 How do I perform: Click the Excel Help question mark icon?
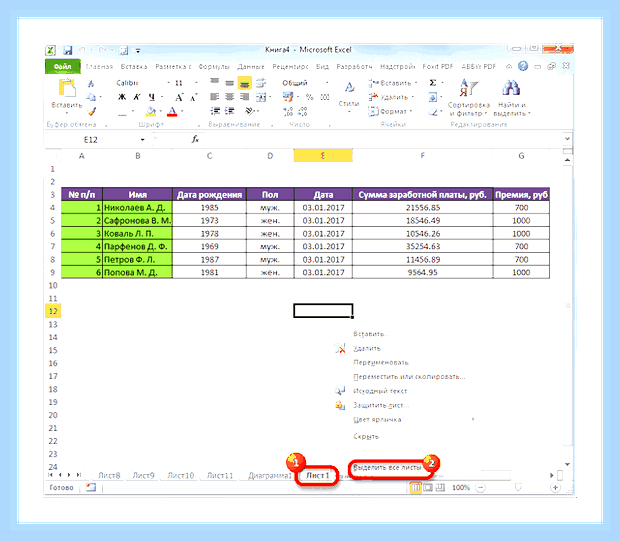(523, 66)
